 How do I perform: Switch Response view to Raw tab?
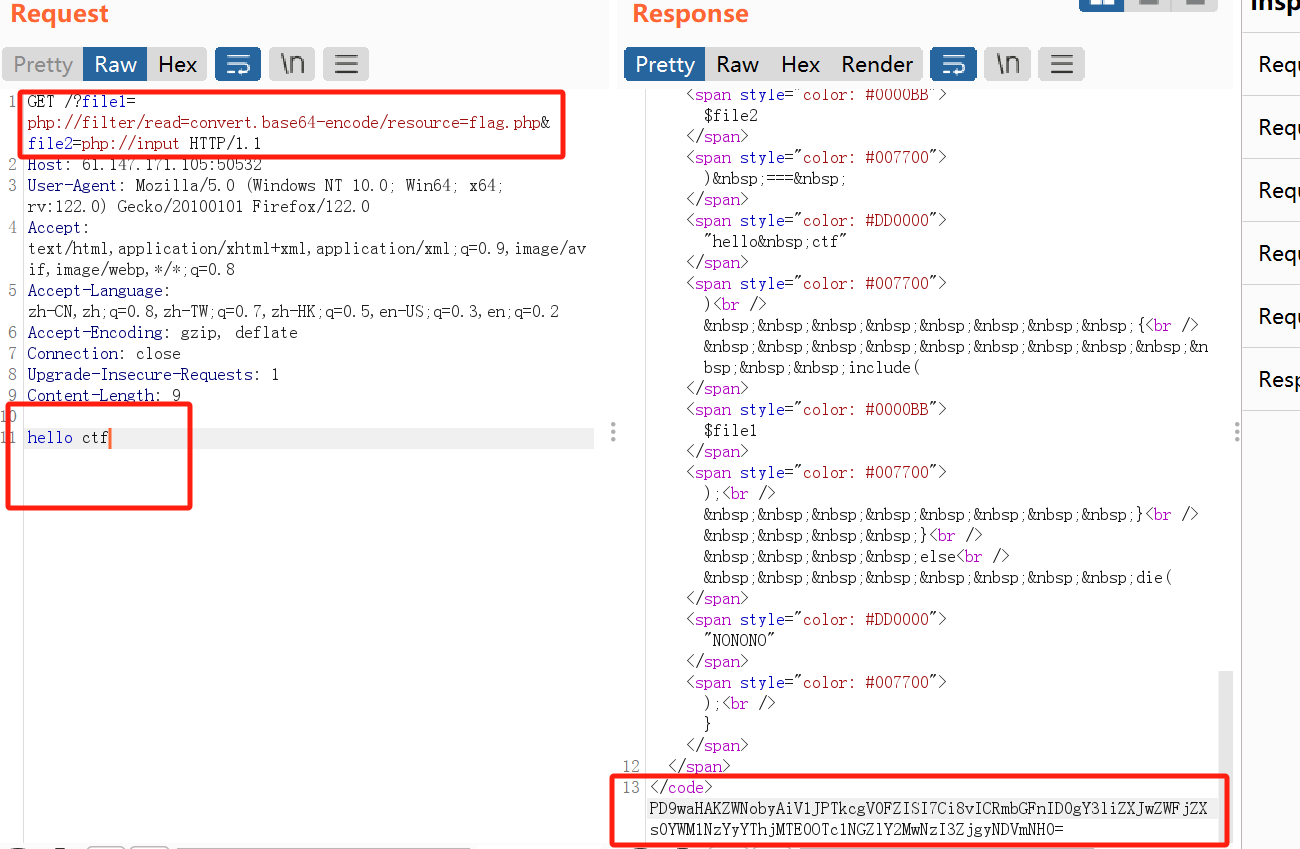tap(737, 64)
